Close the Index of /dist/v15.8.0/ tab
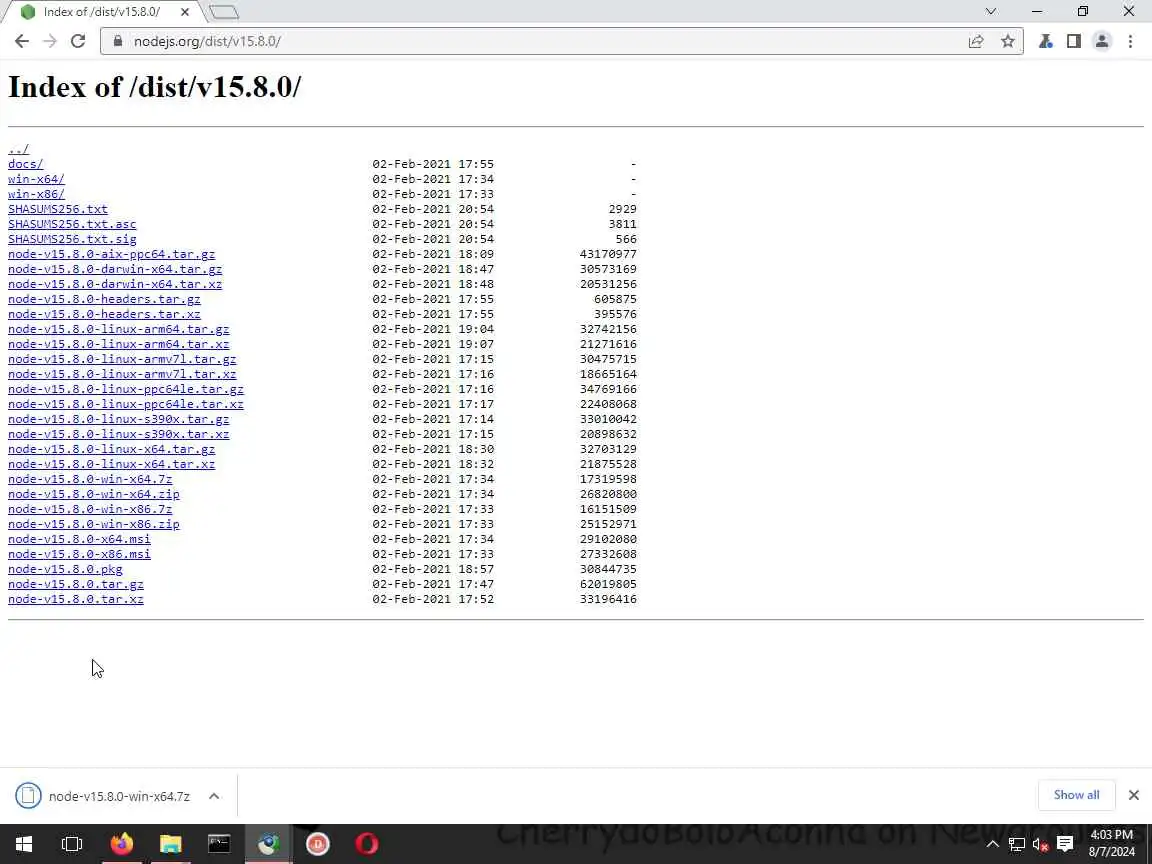 click(x=185, y=12)
